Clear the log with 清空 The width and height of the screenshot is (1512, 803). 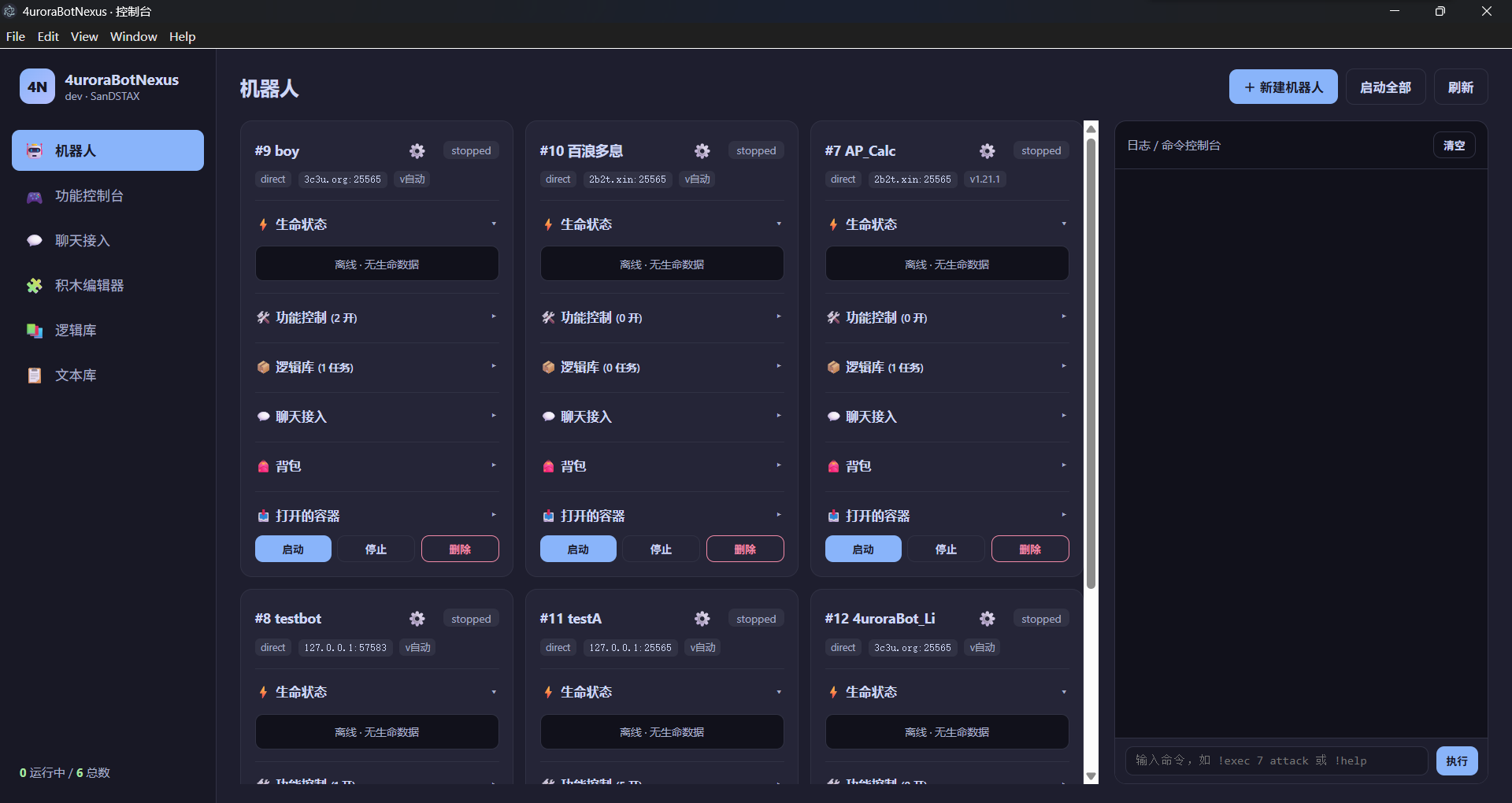click(x=1455, y=146)
